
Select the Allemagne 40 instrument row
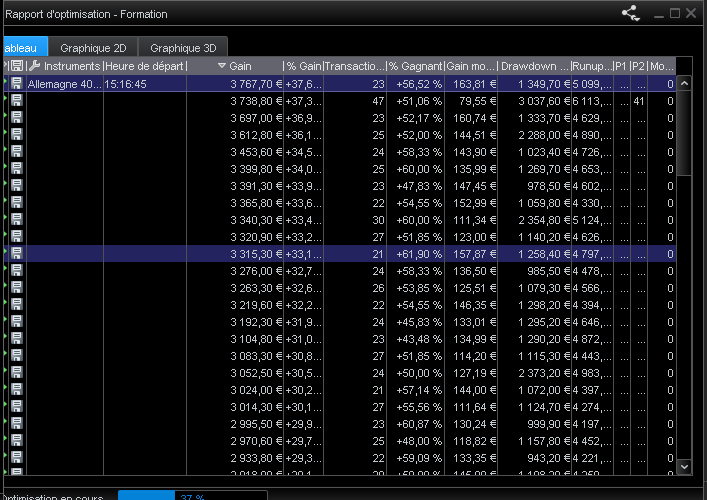point(64,84)
